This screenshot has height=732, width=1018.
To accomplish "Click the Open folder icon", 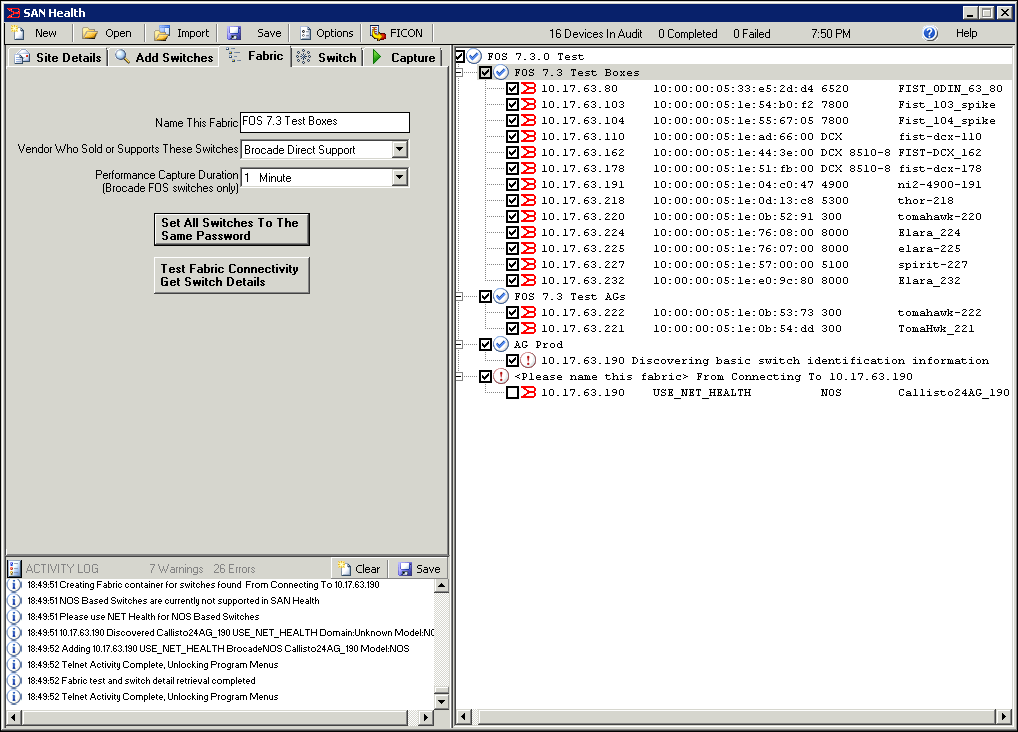I will (x=90, y=33).
